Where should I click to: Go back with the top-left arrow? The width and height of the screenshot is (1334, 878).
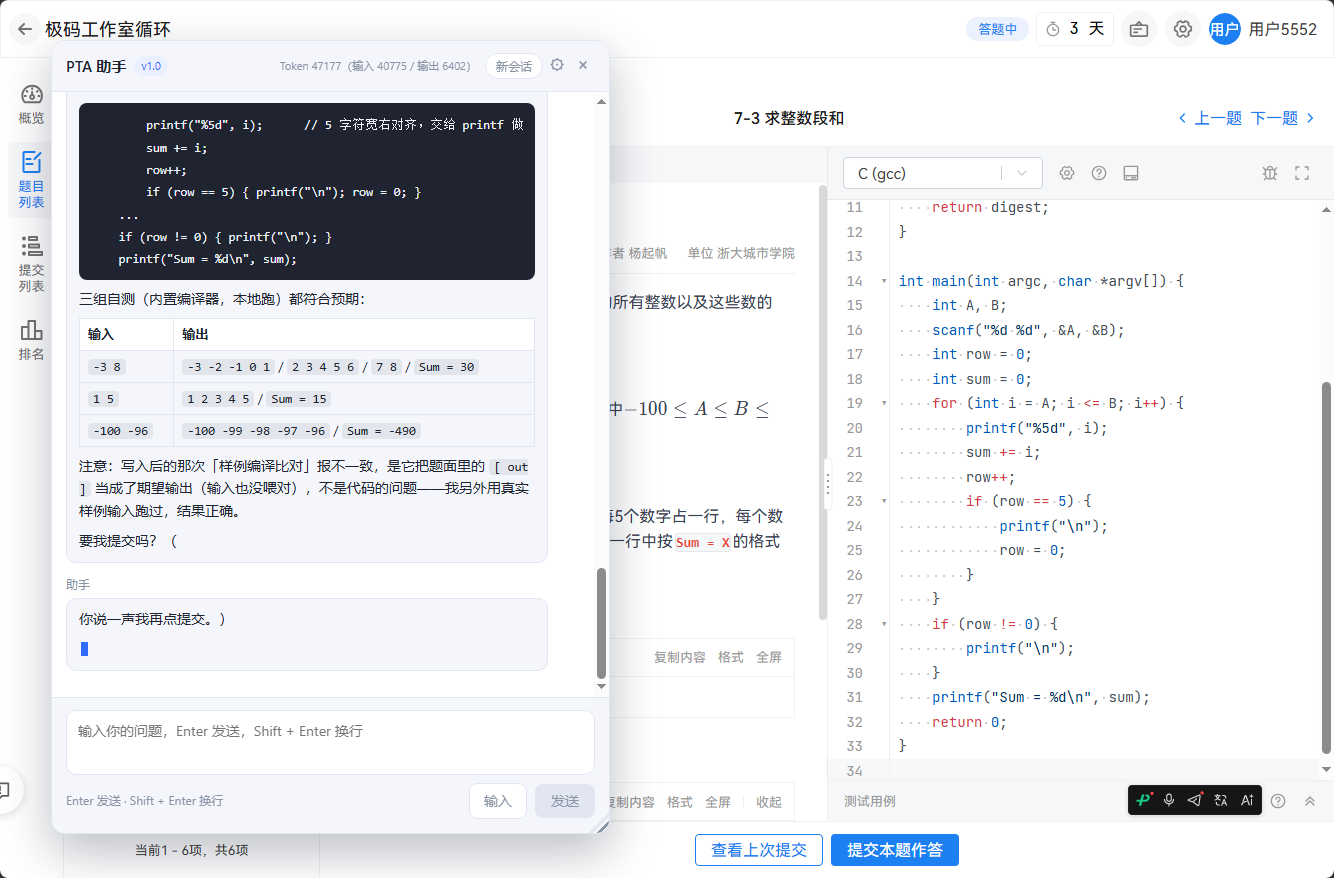(x=25, y=29)
